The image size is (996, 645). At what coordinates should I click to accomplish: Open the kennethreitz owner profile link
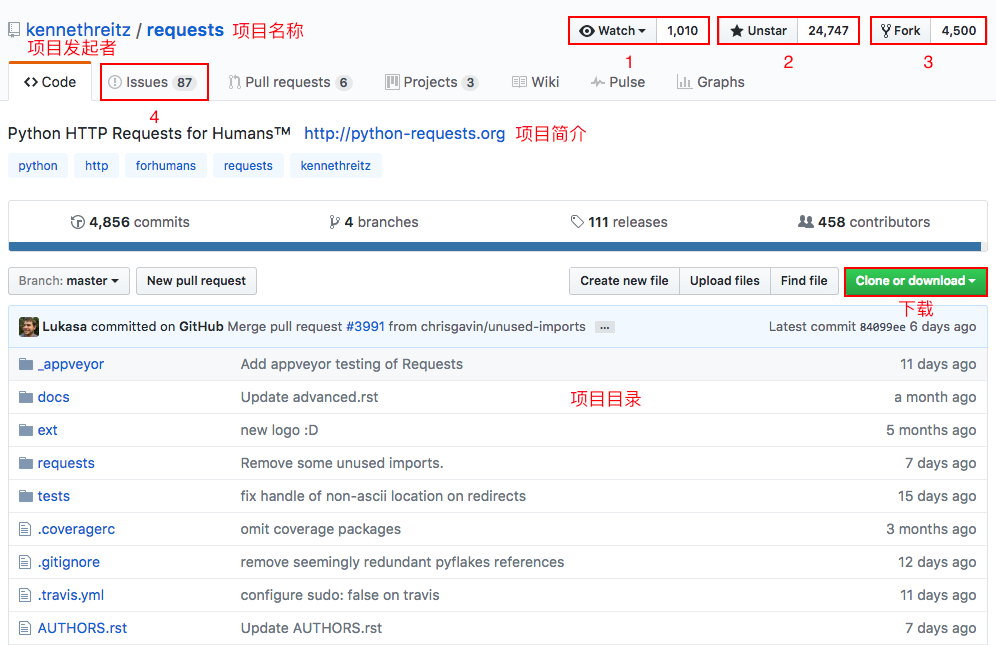coord(78,30)
